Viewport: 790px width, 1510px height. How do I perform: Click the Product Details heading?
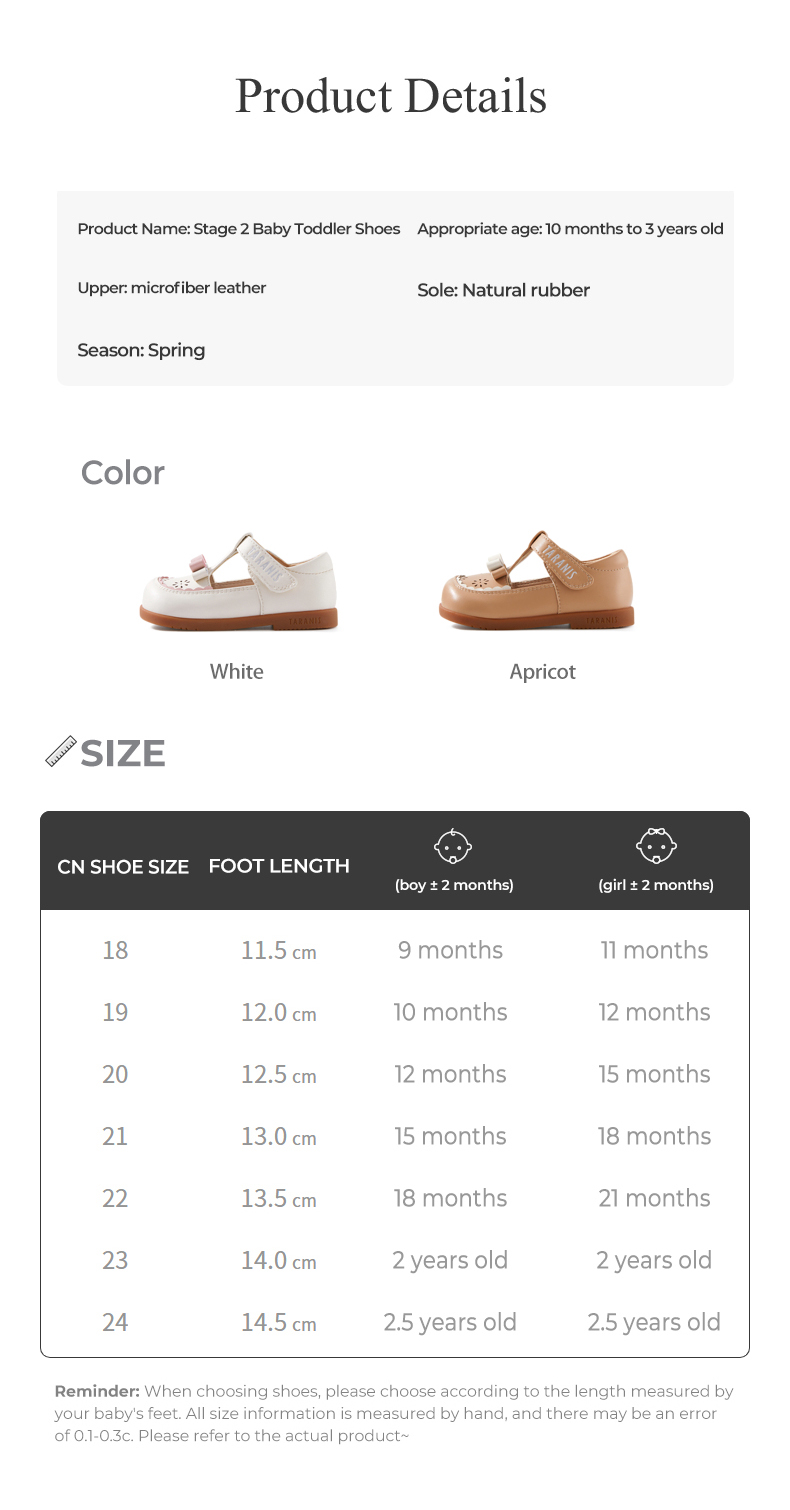[x=391, y=96]
